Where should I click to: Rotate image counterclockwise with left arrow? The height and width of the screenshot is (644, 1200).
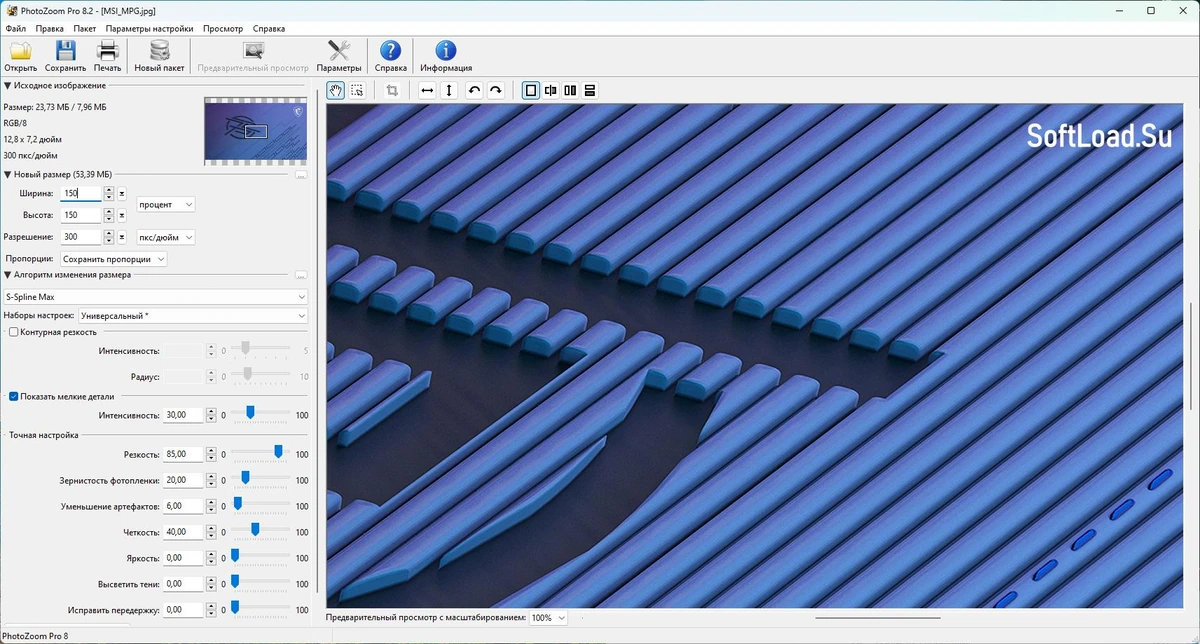coord(474,90)
